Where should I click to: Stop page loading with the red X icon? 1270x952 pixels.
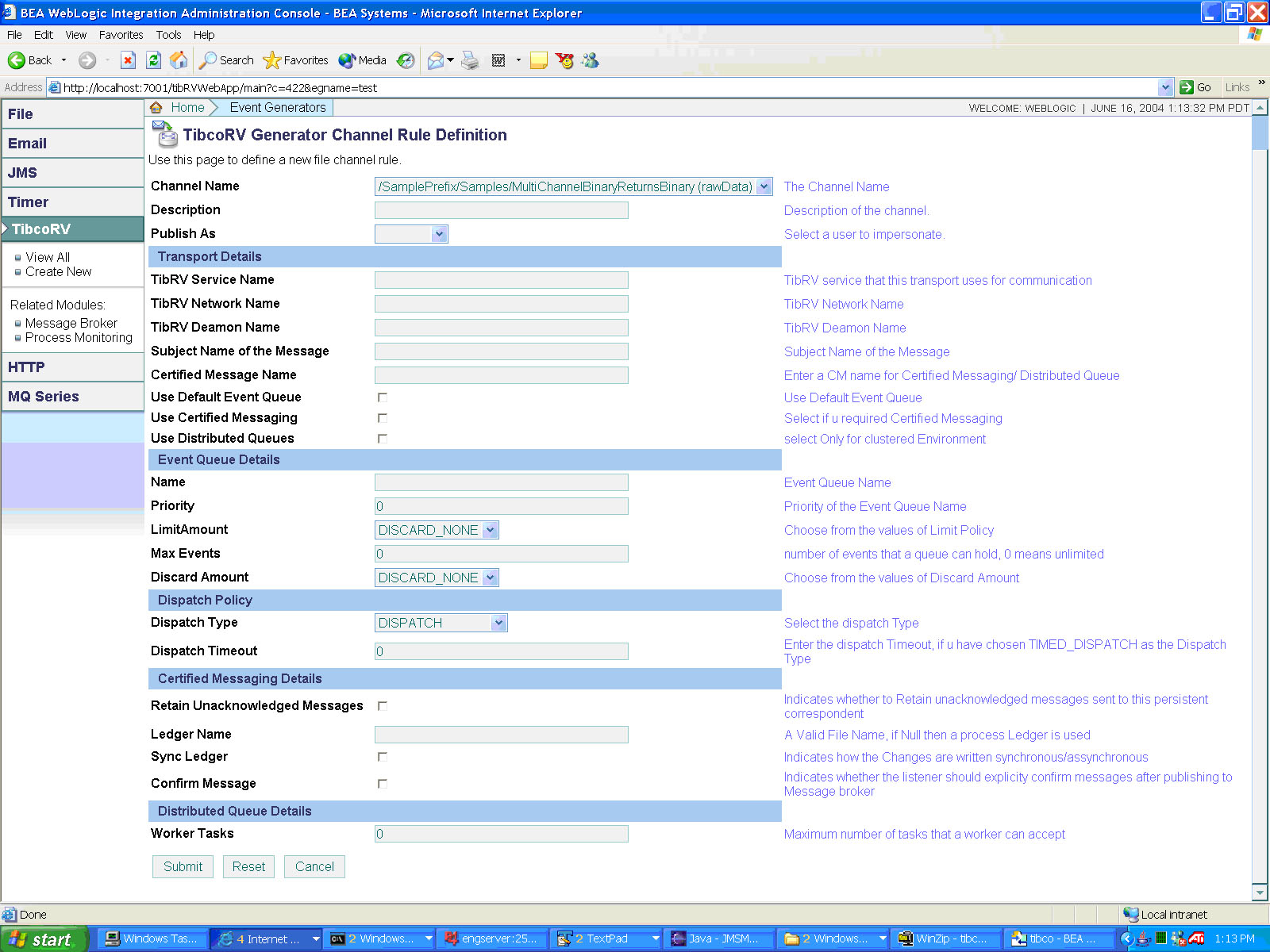click(x=128, y=60)
